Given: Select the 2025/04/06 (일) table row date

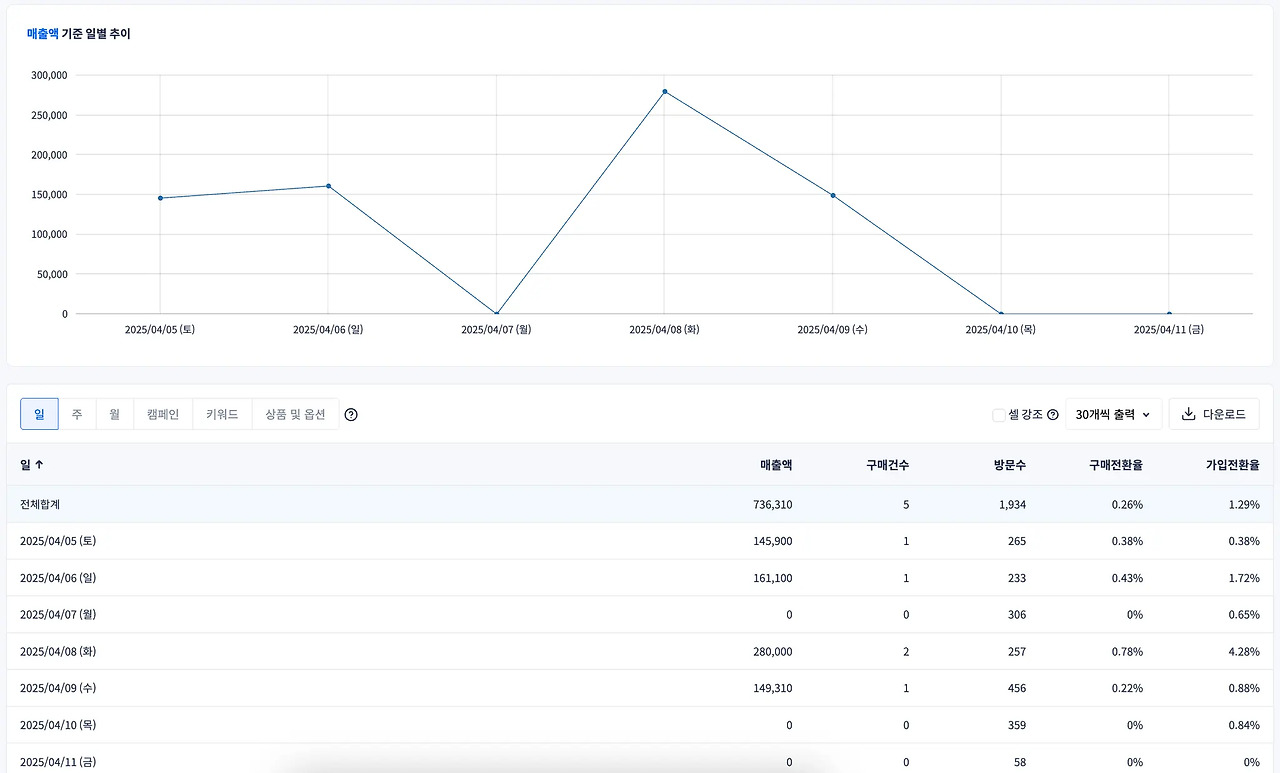Looking at the screenshot, I should click(x=58, y=578).
